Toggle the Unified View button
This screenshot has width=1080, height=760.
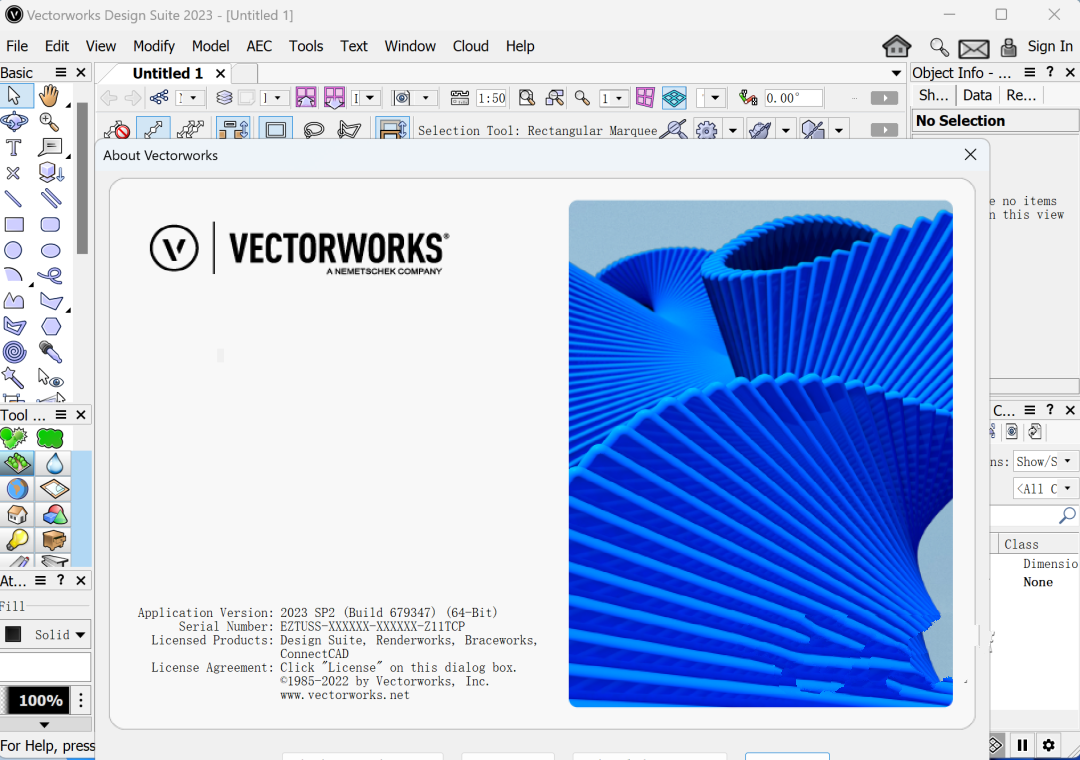tap(674, 98)
